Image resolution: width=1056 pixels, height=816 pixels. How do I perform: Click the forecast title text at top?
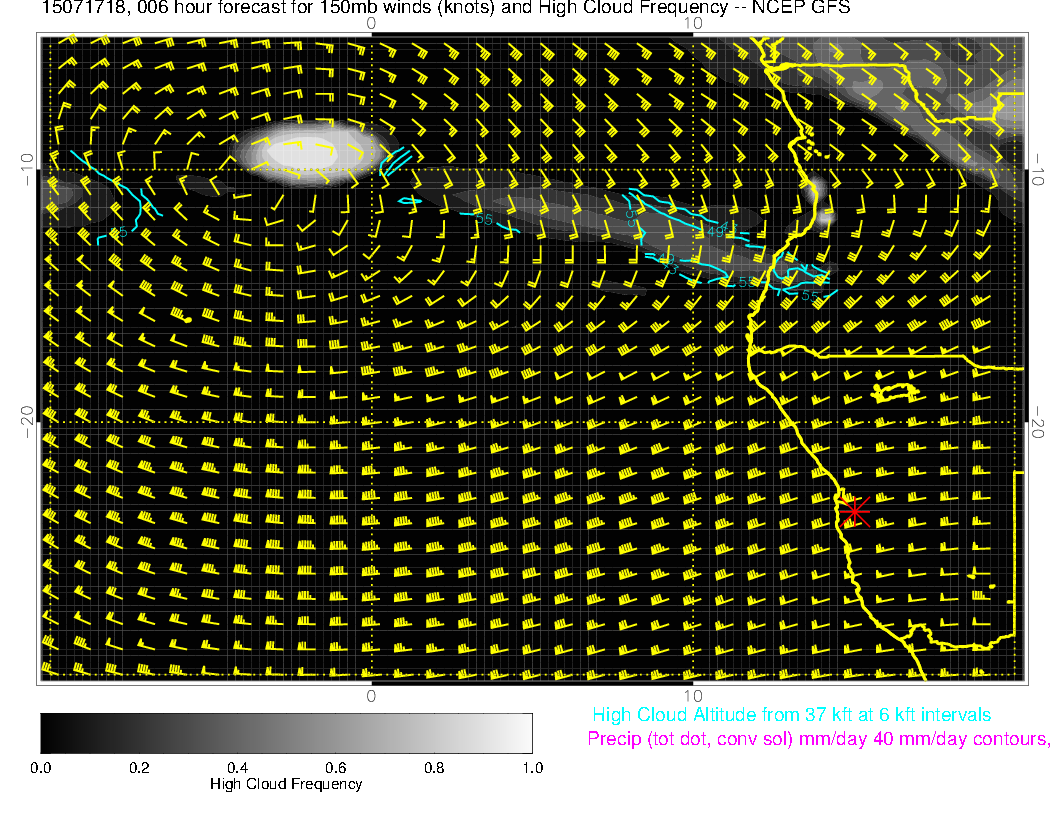(446, 7)
